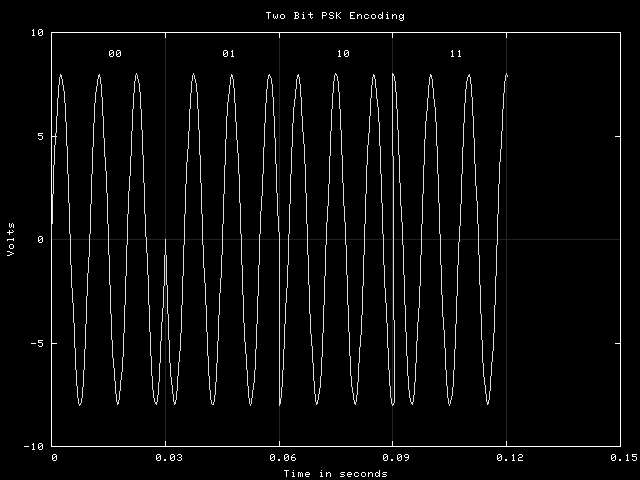The width and height of the screenshot is (640, 480).
Task: Click the 0.12 x-axis tick label
Action: click(507, 457)
